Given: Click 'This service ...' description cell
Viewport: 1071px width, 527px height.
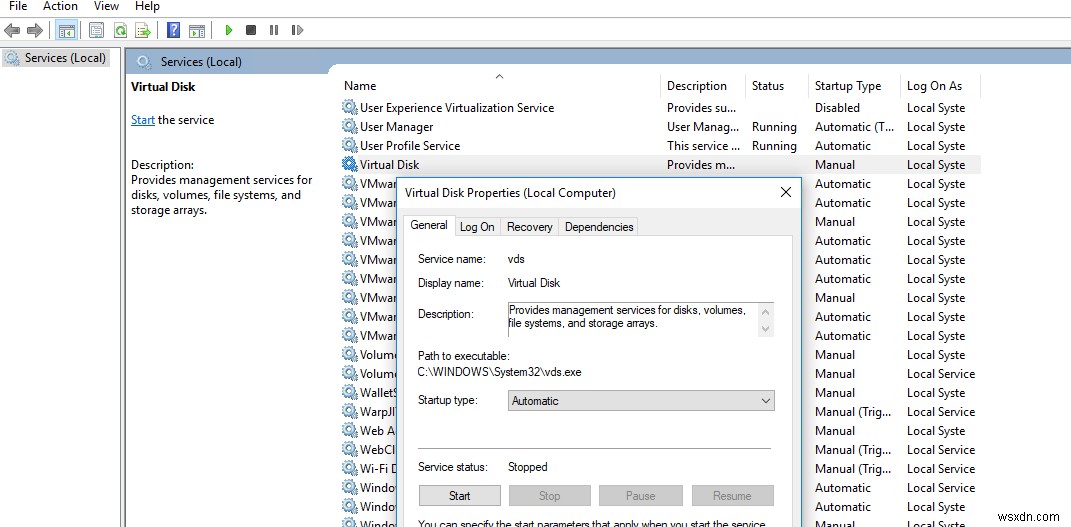Looking at the screenshot, I should pos(703,145).
